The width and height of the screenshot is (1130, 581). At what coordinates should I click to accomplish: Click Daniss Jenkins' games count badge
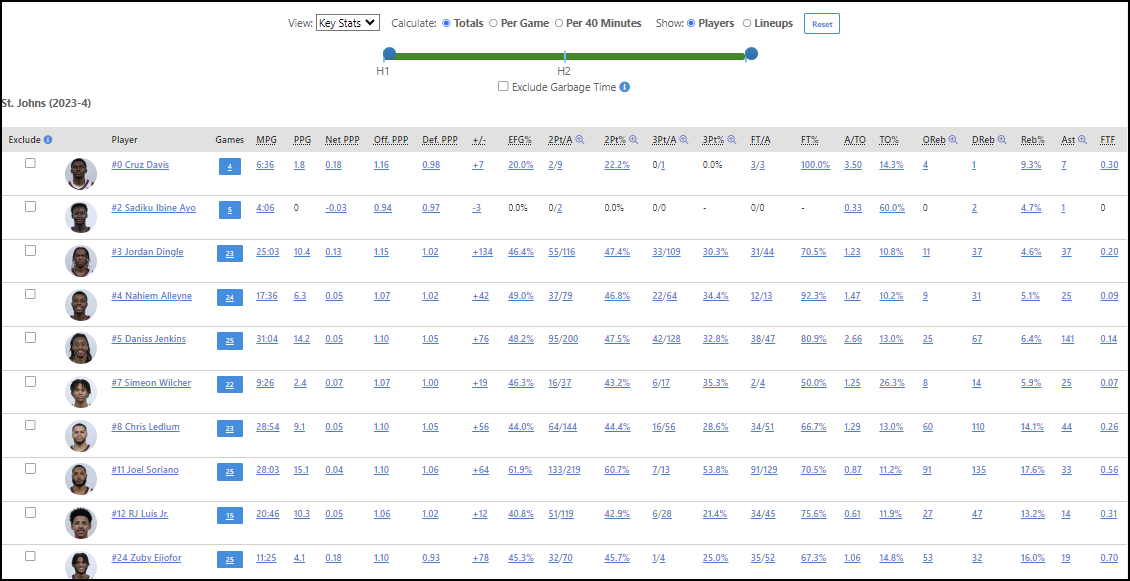[x=229, y=340]
